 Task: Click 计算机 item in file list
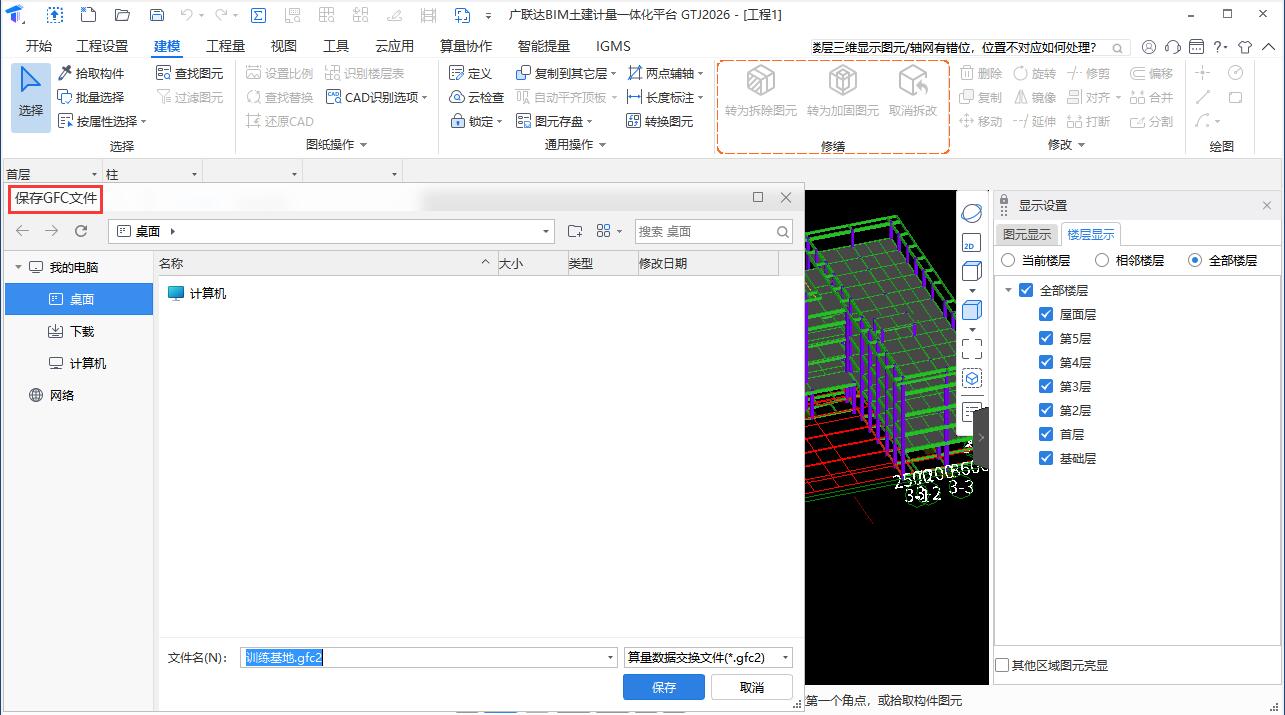click(x=197, y=293)
